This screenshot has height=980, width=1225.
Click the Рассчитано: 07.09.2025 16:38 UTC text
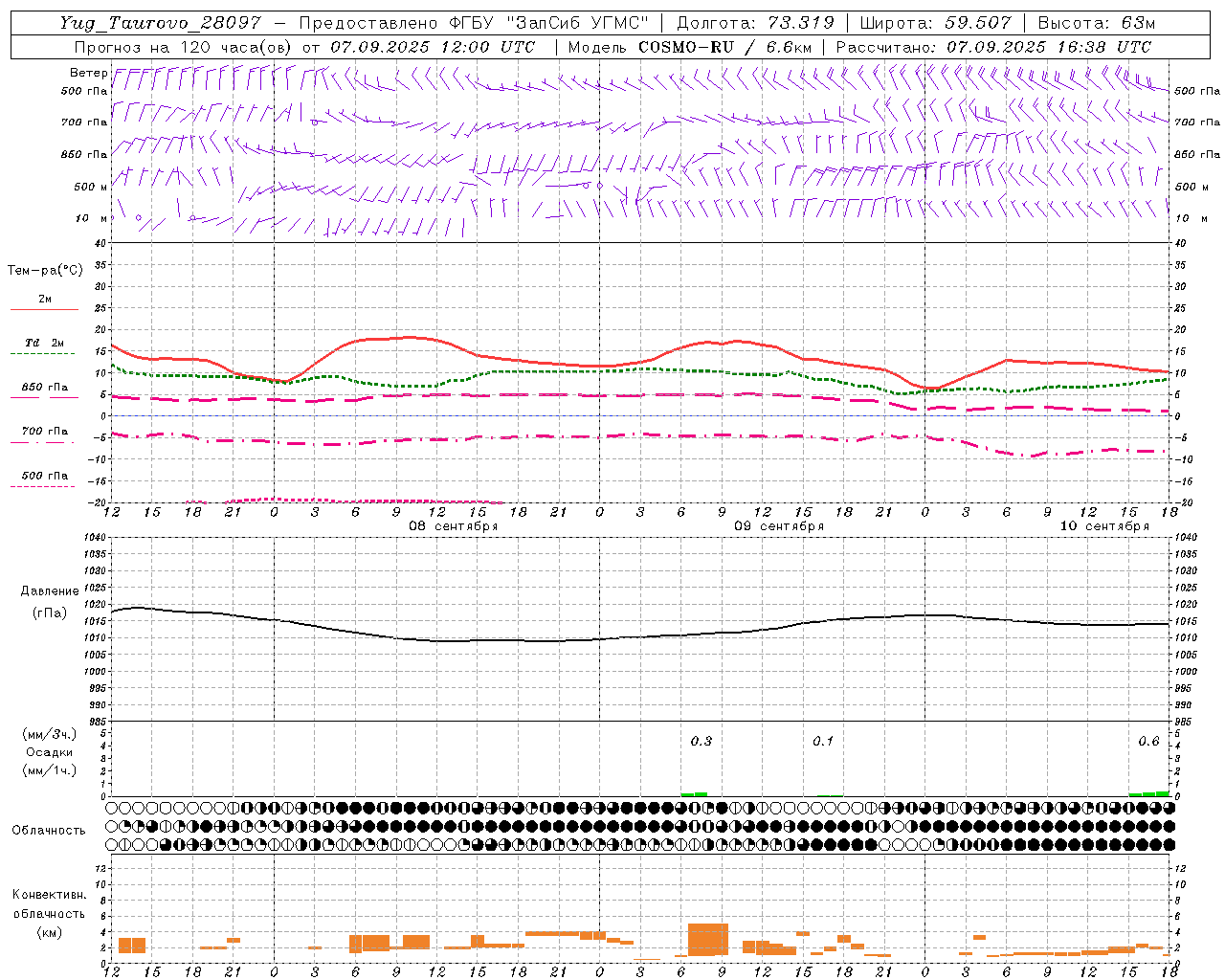[993, 46]
